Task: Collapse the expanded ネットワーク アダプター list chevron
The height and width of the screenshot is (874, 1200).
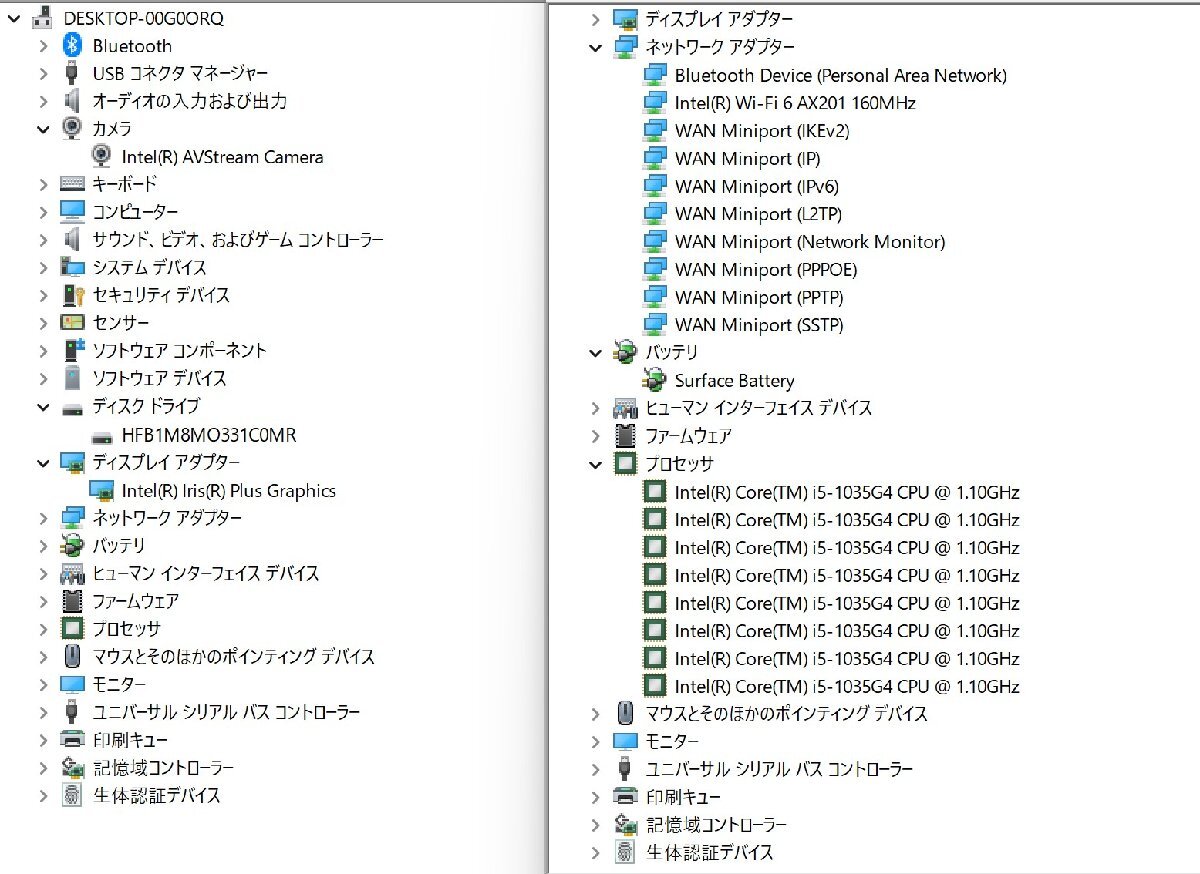Action: (596, 47)
